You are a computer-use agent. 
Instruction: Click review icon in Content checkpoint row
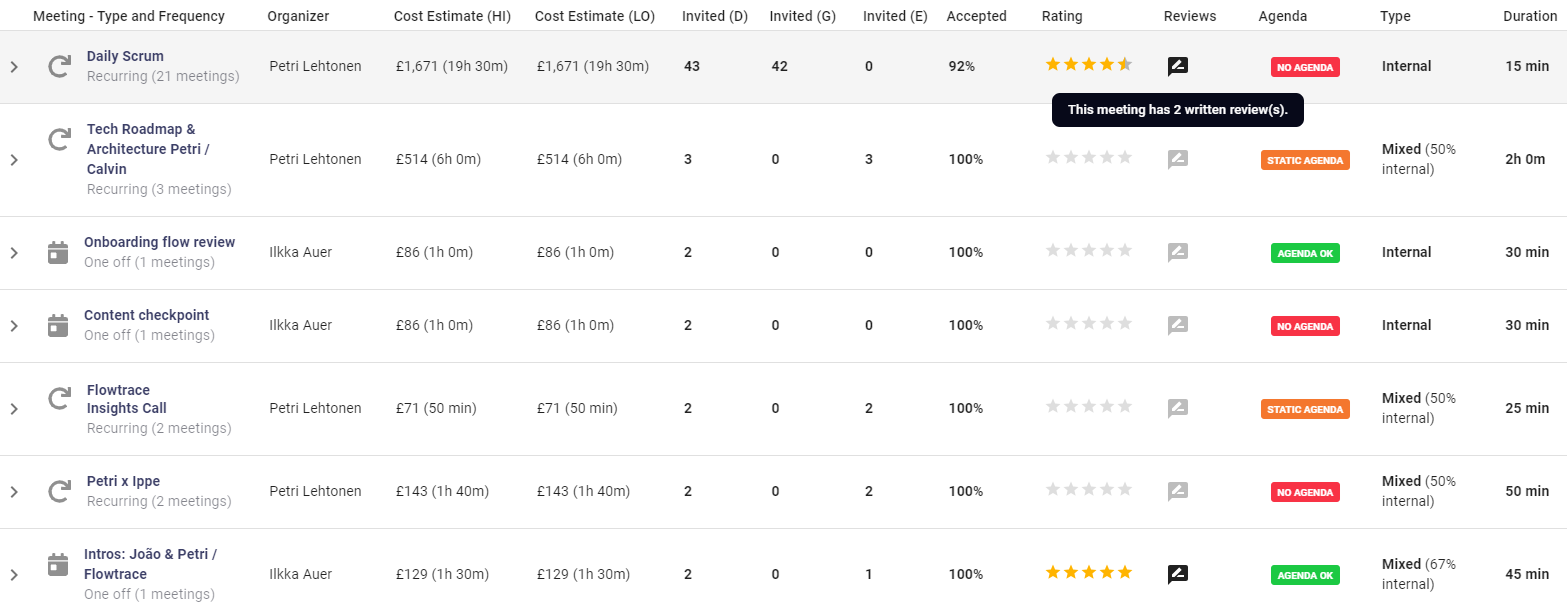(x=1178, y=325)
